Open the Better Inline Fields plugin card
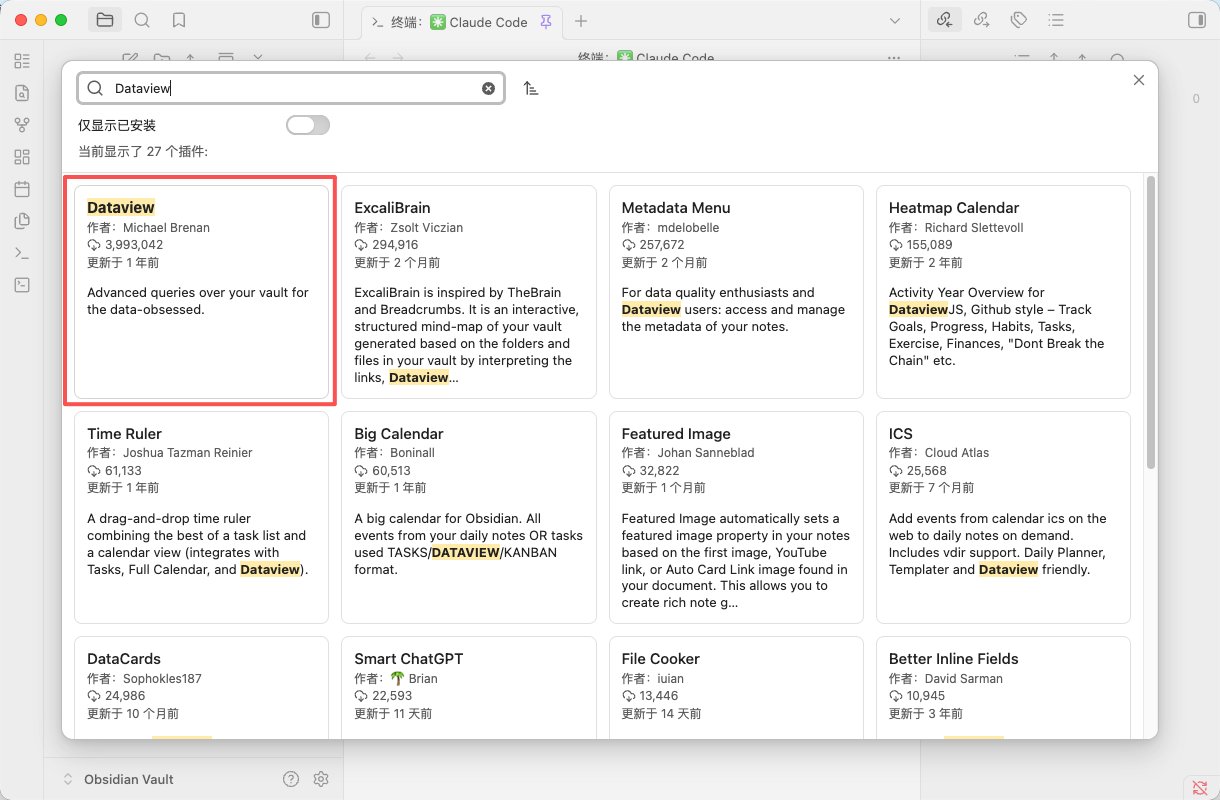The image size is (1220, 800). pos(1003,688)
